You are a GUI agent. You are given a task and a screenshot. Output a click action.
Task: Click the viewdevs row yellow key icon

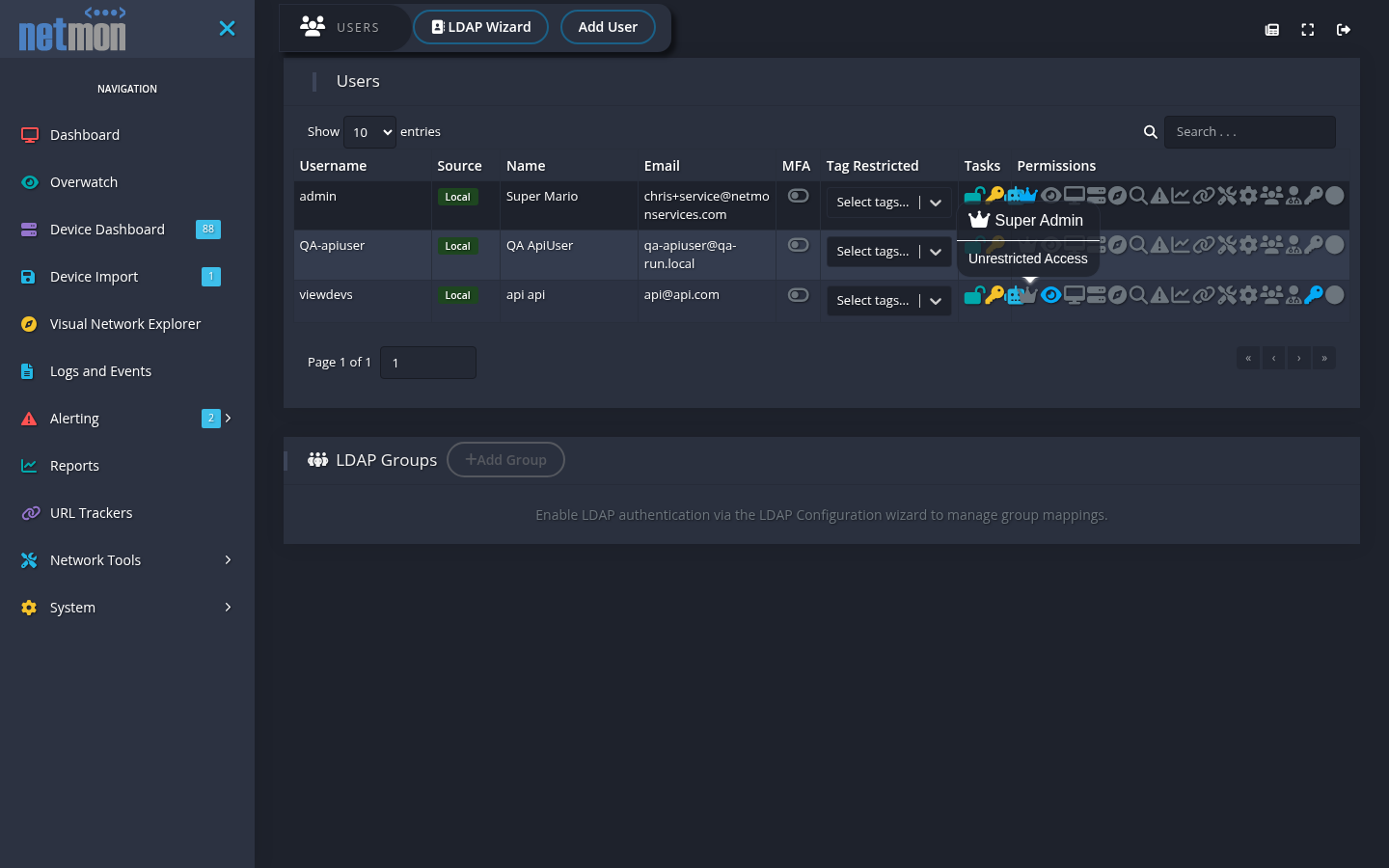click(x=994, y=295)
